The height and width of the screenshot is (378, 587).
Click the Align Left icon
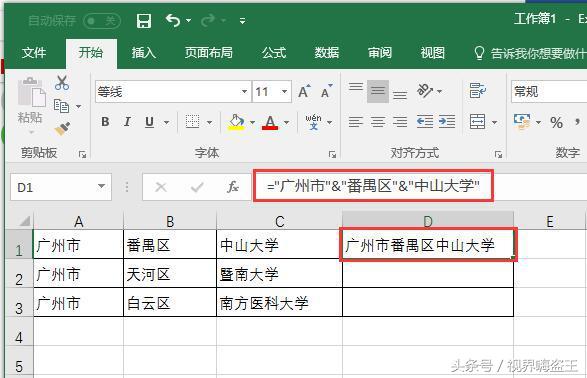tap(356, 122)
